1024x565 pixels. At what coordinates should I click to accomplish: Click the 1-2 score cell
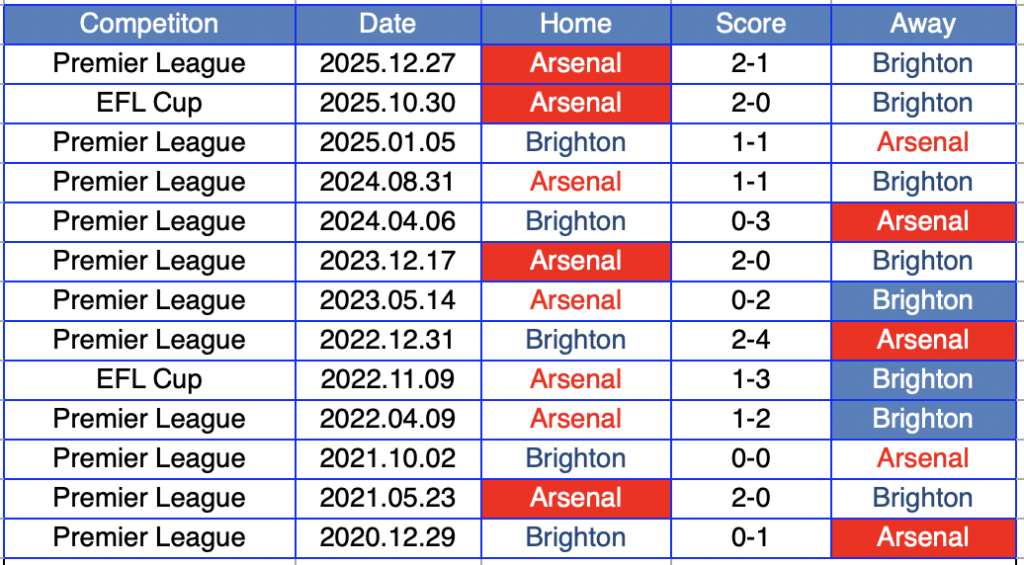750,419
